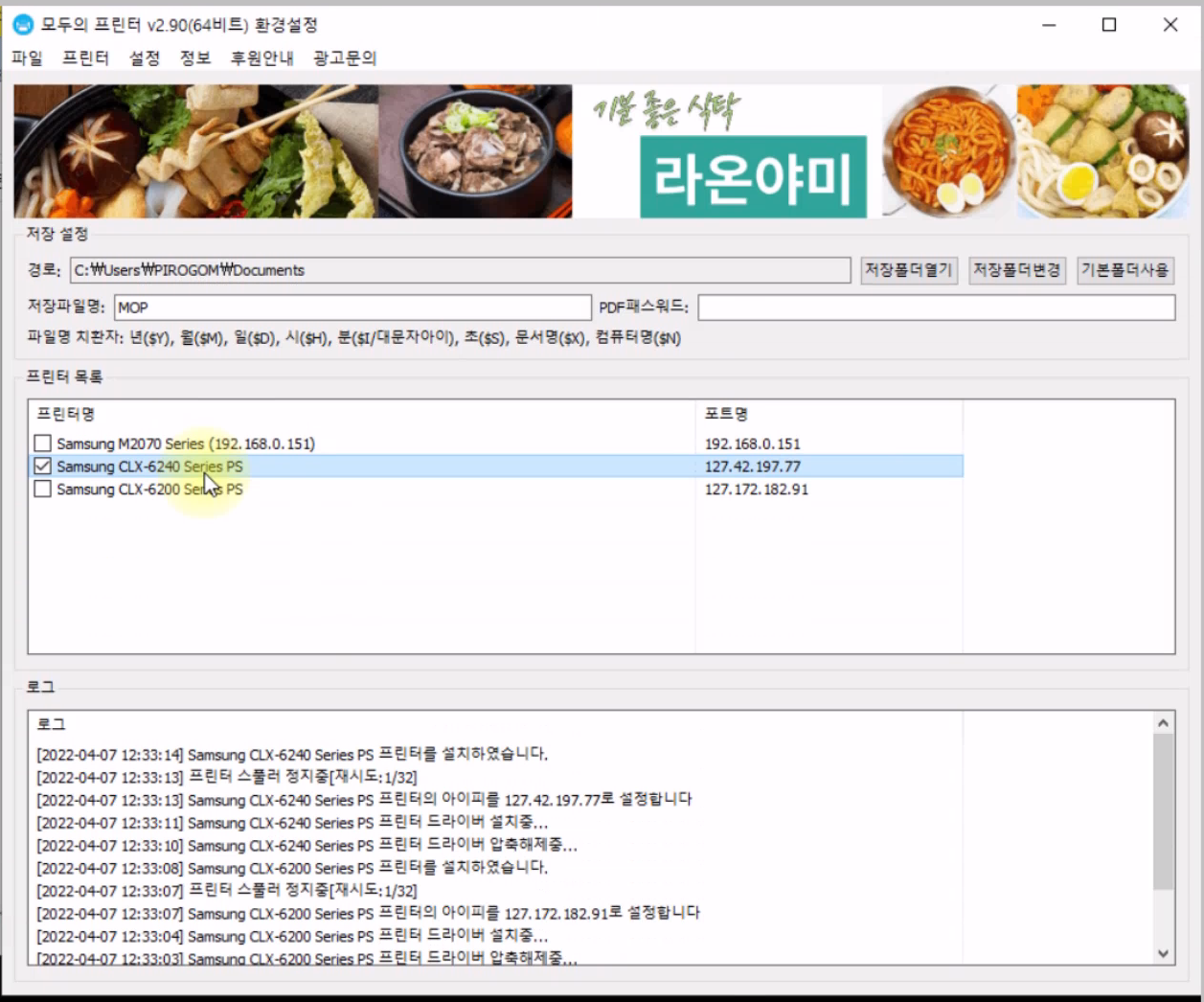Maximize the 모두의 프린터 window
Viewport: 1204px width, 1002px height.
1109,25
